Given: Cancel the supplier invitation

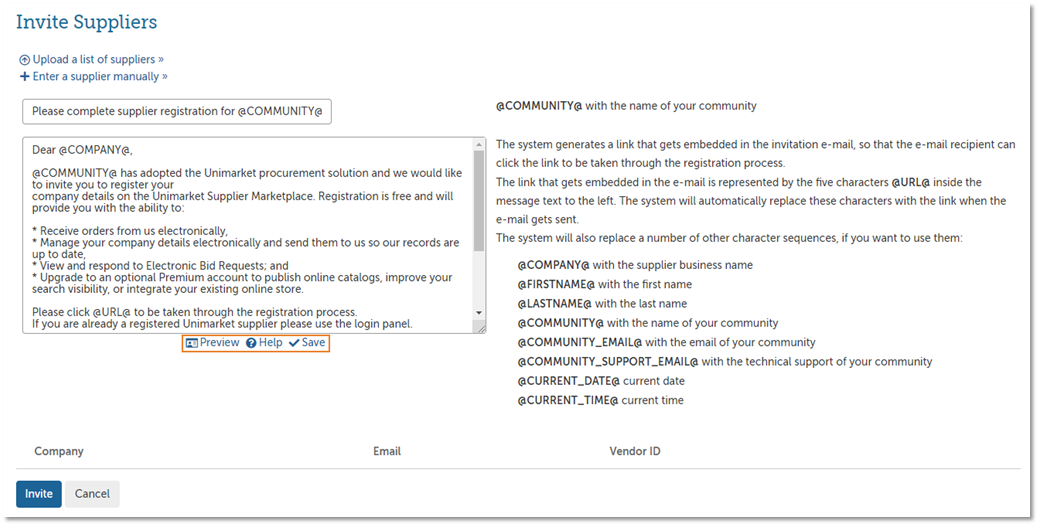Looking at the screenshot, I should [92, 494].
